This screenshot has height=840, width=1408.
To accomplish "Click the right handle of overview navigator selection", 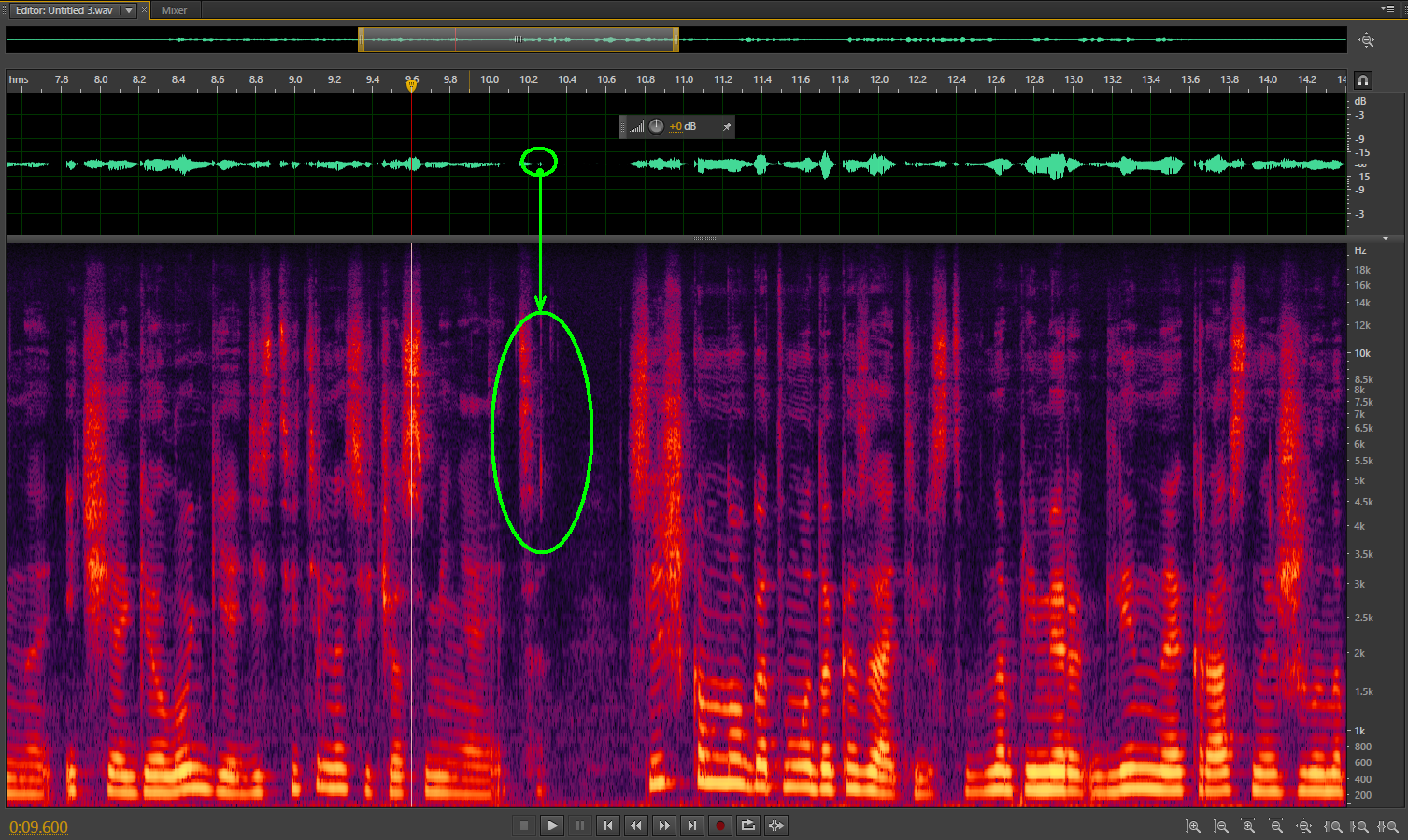I will (676, 39).
